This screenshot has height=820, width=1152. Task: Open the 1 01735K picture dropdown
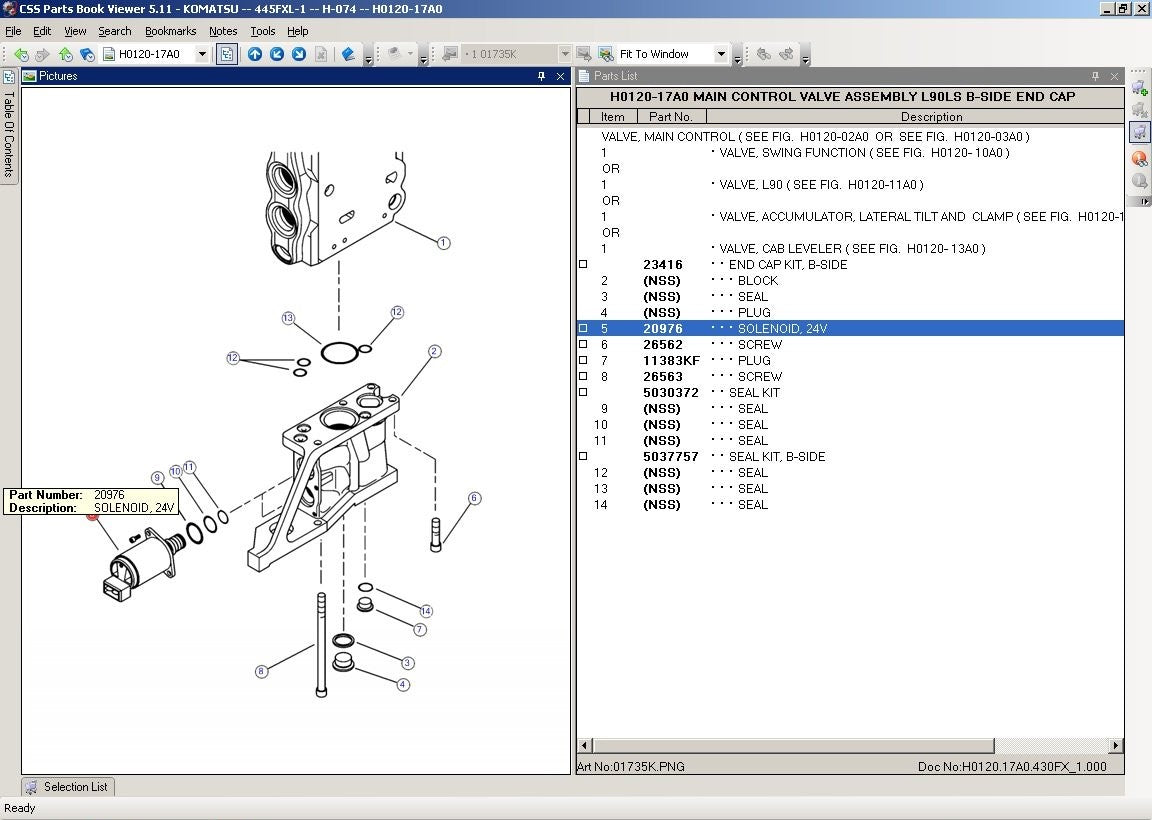coord(564,54)
